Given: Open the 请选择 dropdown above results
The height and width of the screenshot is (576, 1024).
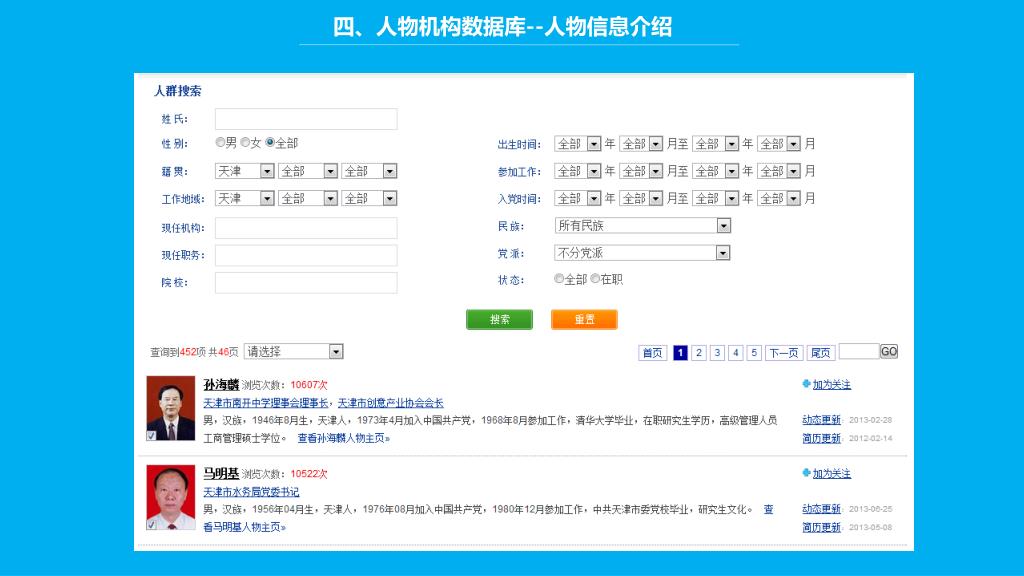Looking at the screenshot, I should [x=293, y=351].
